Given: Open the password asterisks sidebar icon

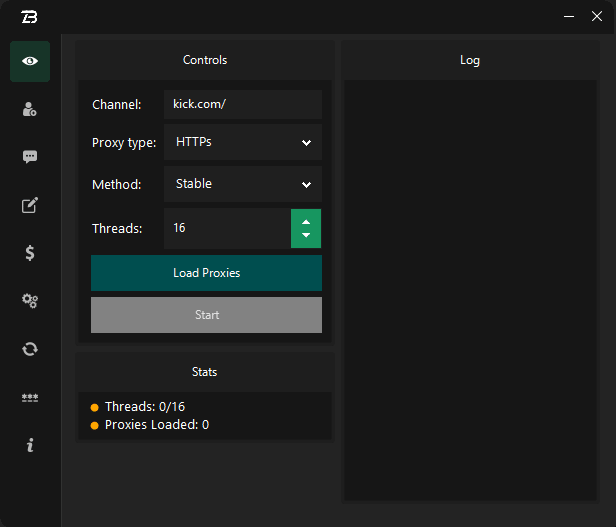Looking at the screenshot, I should [30, 397].
